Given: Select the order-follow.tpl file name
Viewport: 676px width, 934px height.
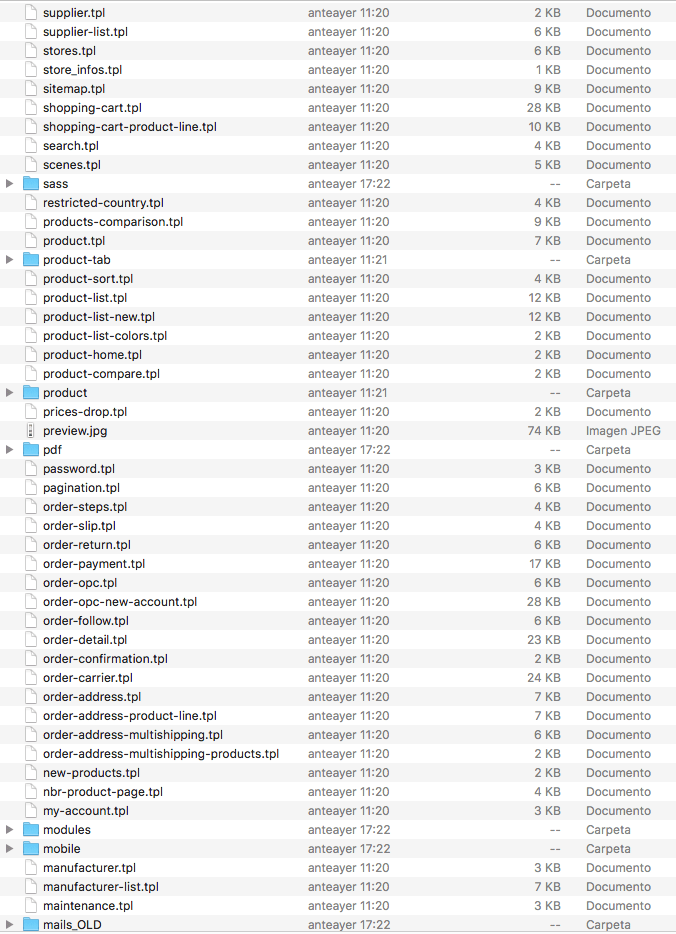Looking at the screenshot, I should tap(86, 621).
